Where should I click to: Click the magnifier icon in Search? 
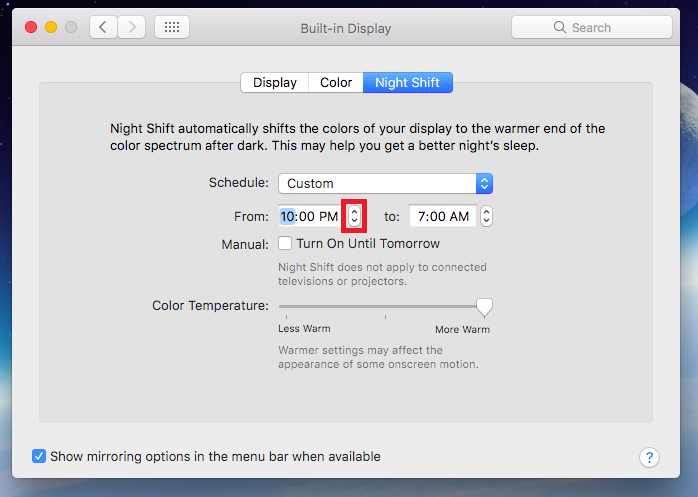point(560,28)
